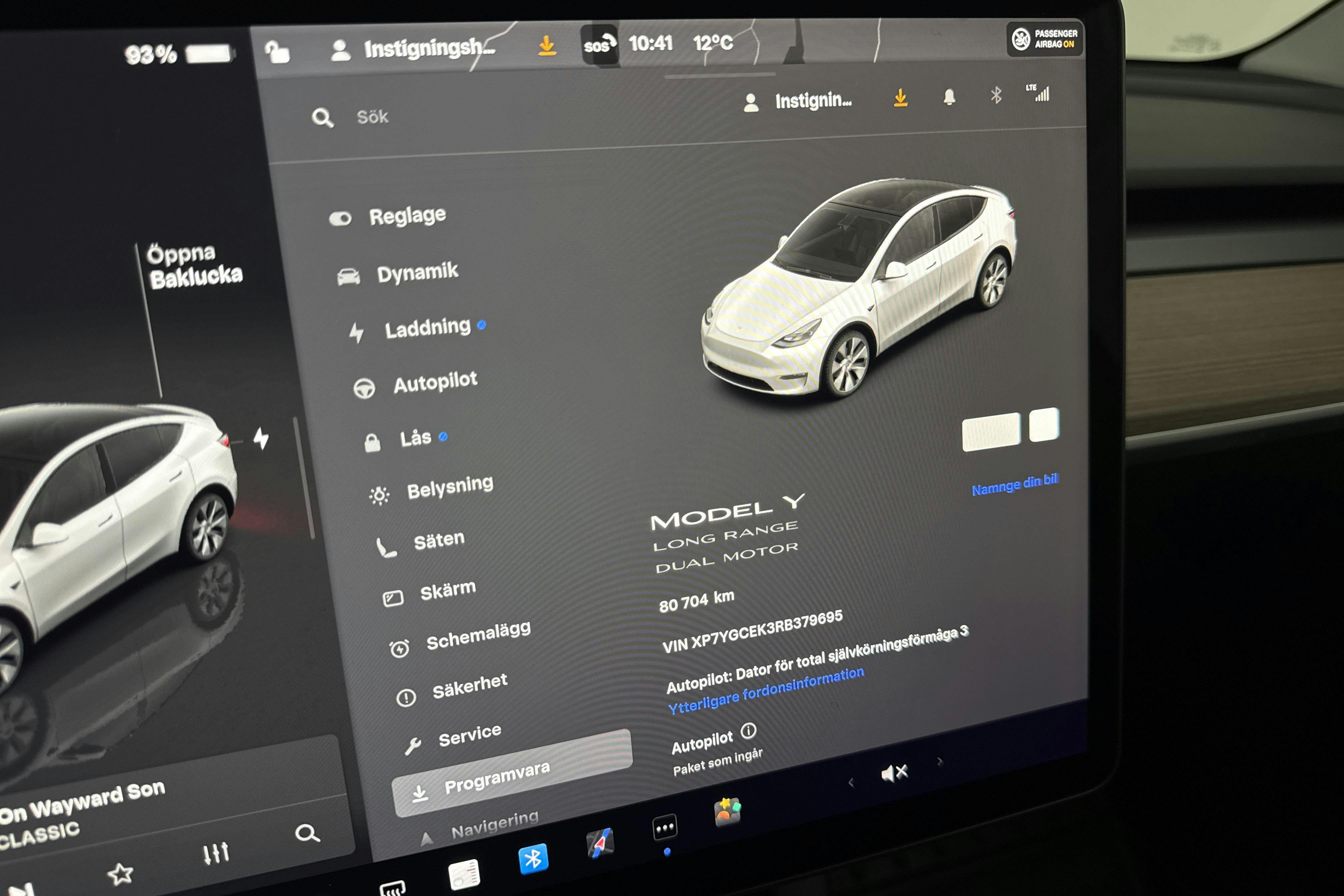
Task: Tap the equalizer icon in media player
Action: (x=216, y=853)
